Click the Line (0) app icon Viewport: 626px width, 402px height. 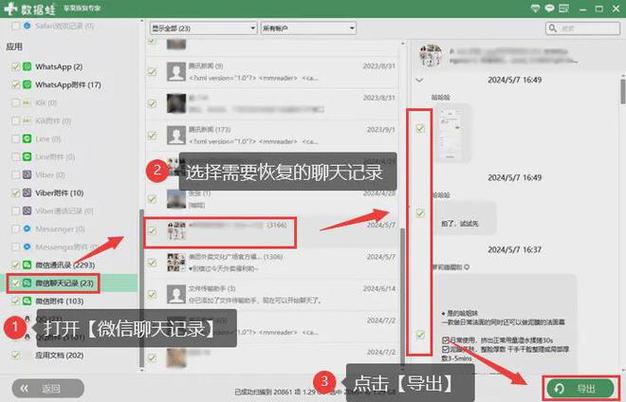[27, 139]
